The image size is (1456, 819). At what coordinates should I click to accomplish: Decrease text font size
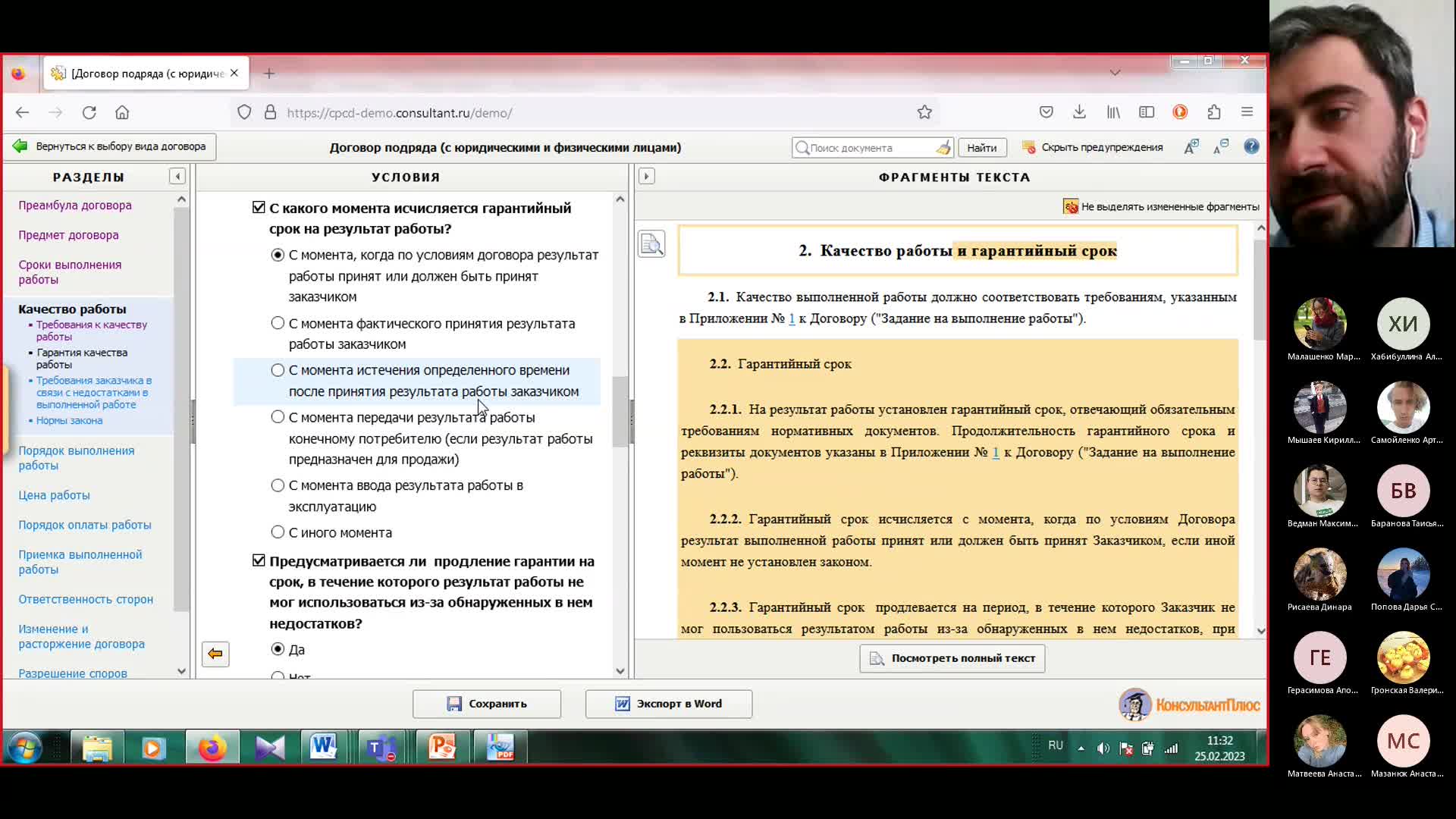coord(1221,147)
